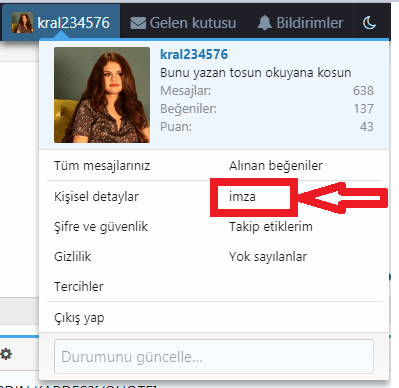Image resolution: width=399 pixels, height=388 pixels.
Task: Open Kişisel detaylar
Action: 96,197
